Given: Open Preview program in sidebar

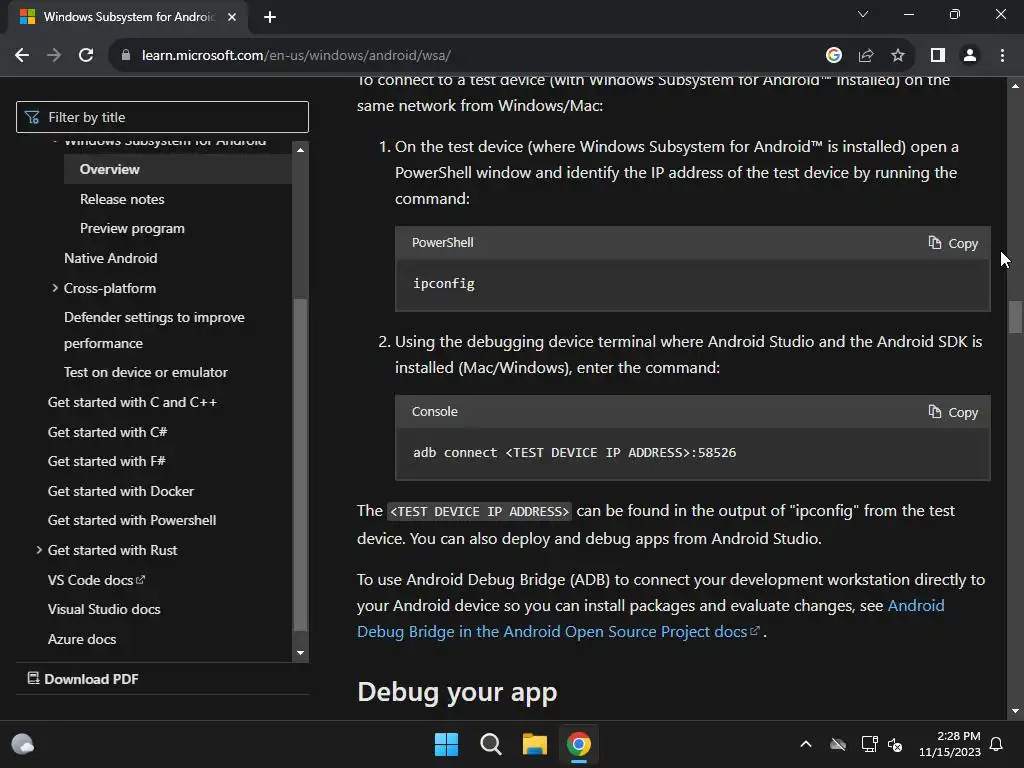Looking at the screenshot, I should 133,229.
